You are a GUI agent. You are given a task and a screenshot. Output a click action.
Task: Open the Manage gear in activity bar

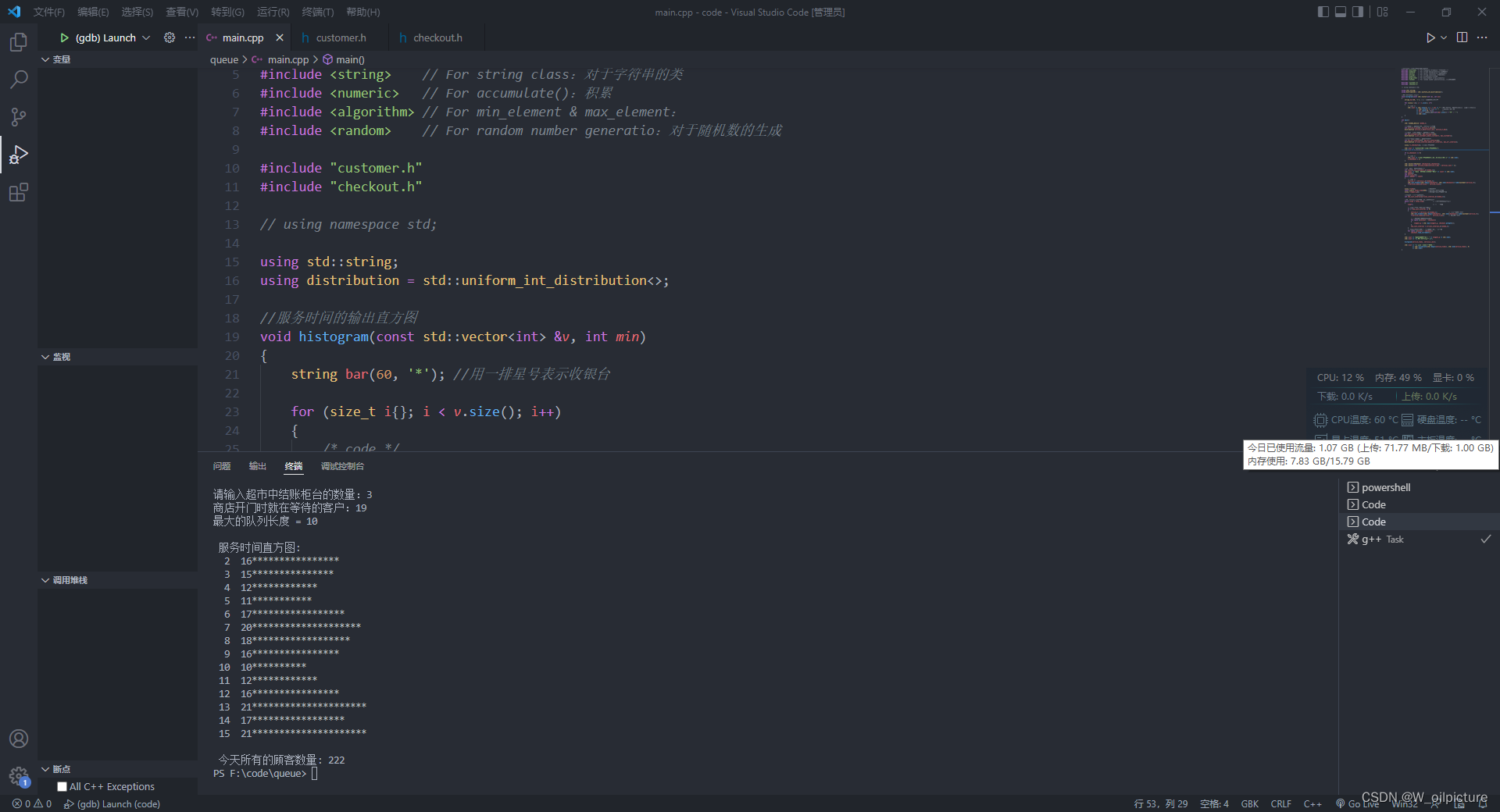point(19,776)
